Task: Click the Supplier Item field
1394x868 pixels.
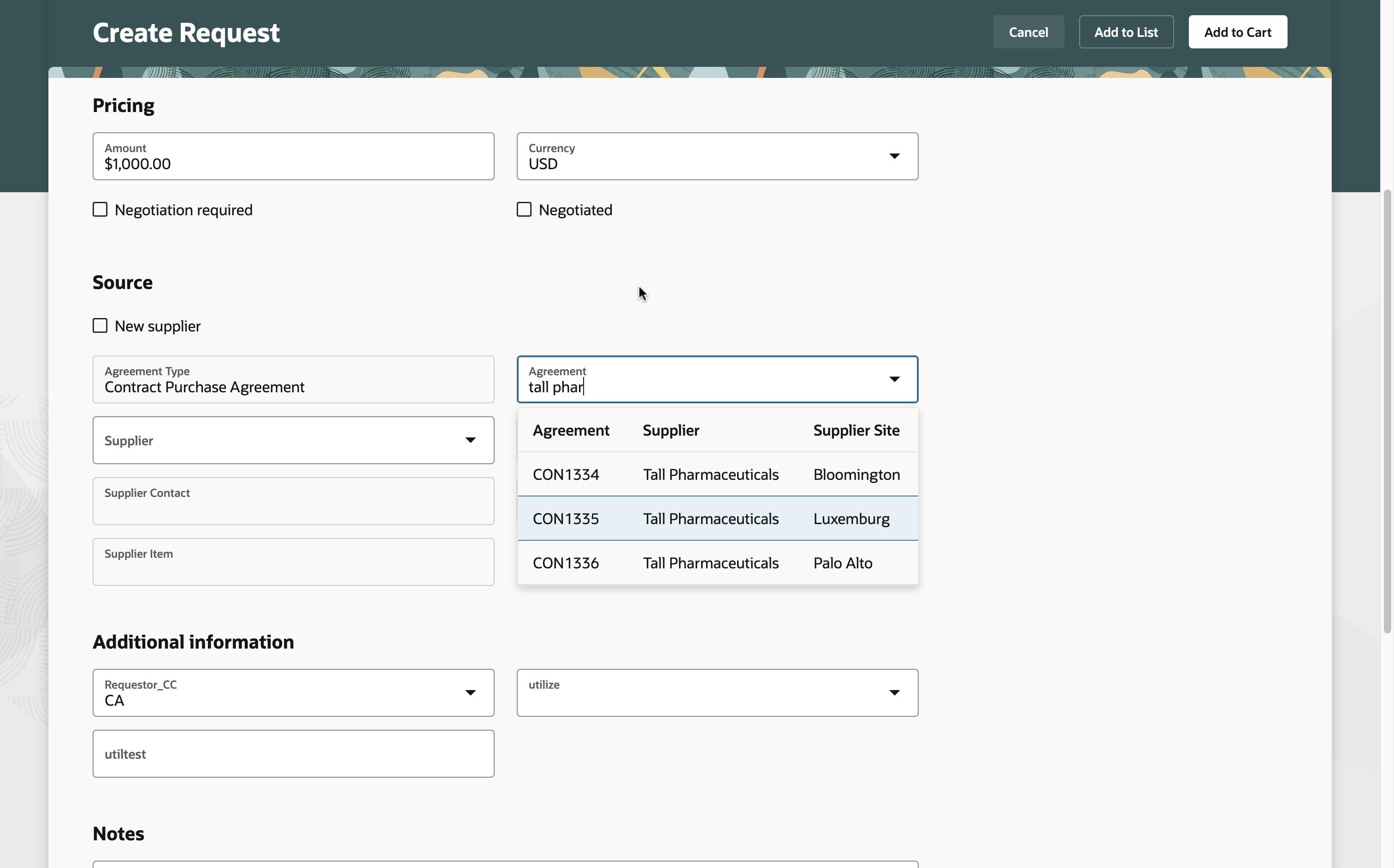Action: point(293,561)
